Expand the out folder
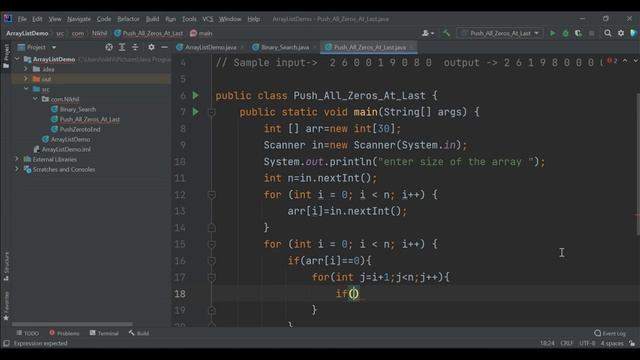 point(26,79)
